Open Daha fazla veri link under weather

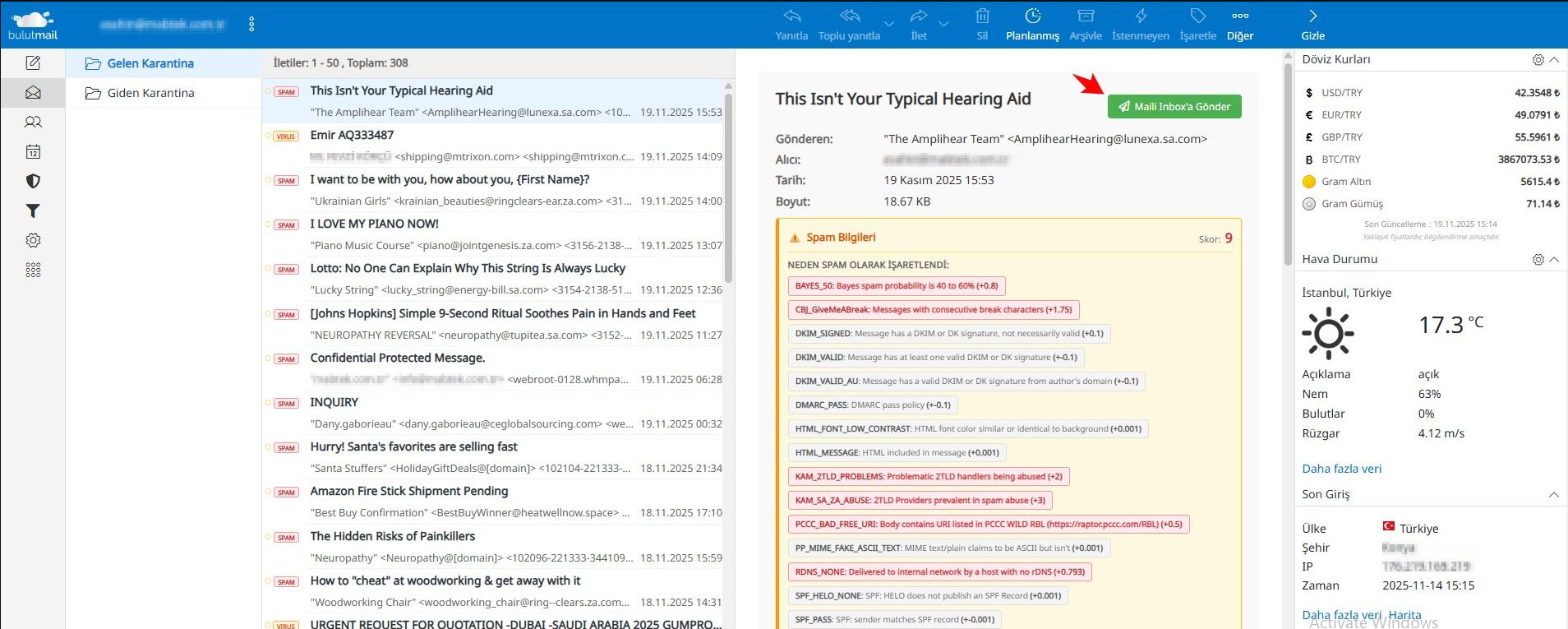click(x=1341, y=469)
